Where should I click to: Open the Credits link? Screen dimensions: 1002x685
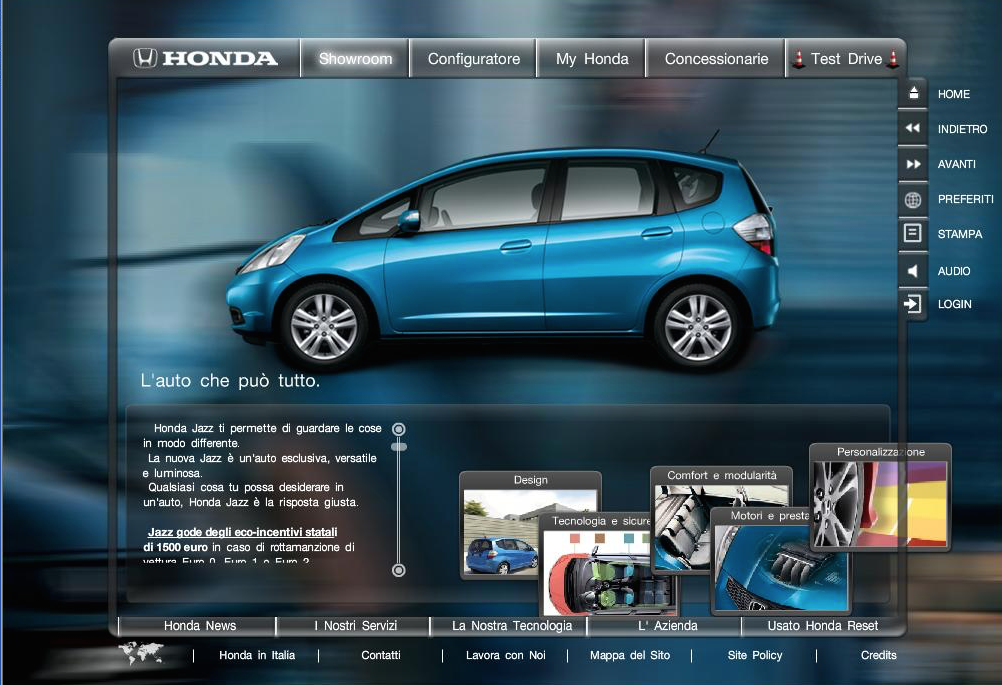pyautogui.click(x=878, y=655)
